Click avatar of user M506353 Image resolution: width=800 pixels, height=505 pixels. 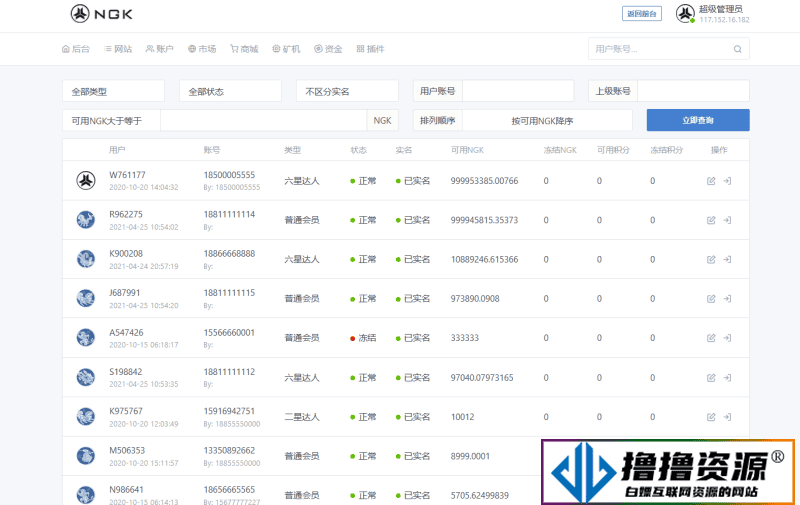86,456
